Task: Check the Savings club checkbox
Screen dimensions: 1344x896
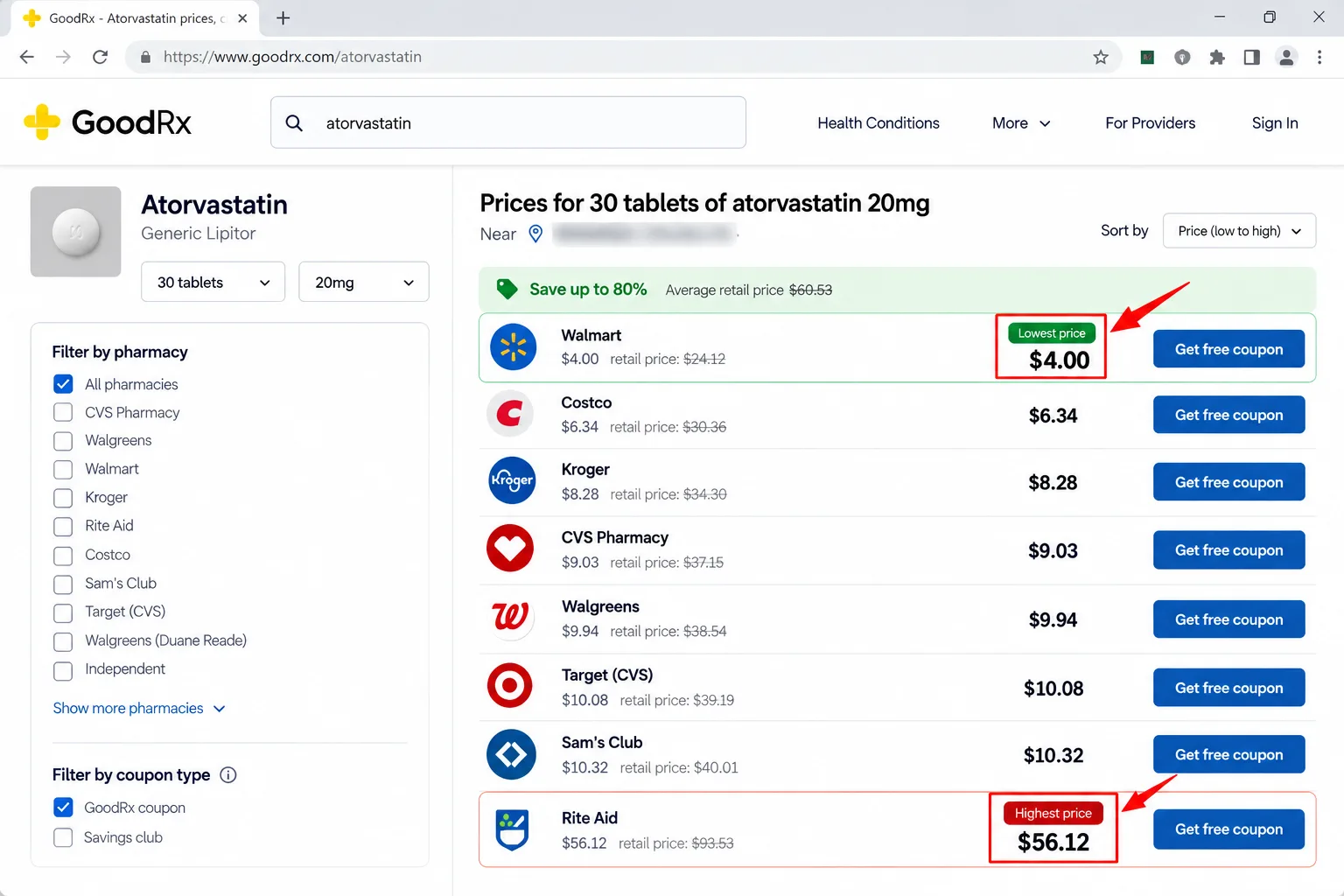Action: 63,837
